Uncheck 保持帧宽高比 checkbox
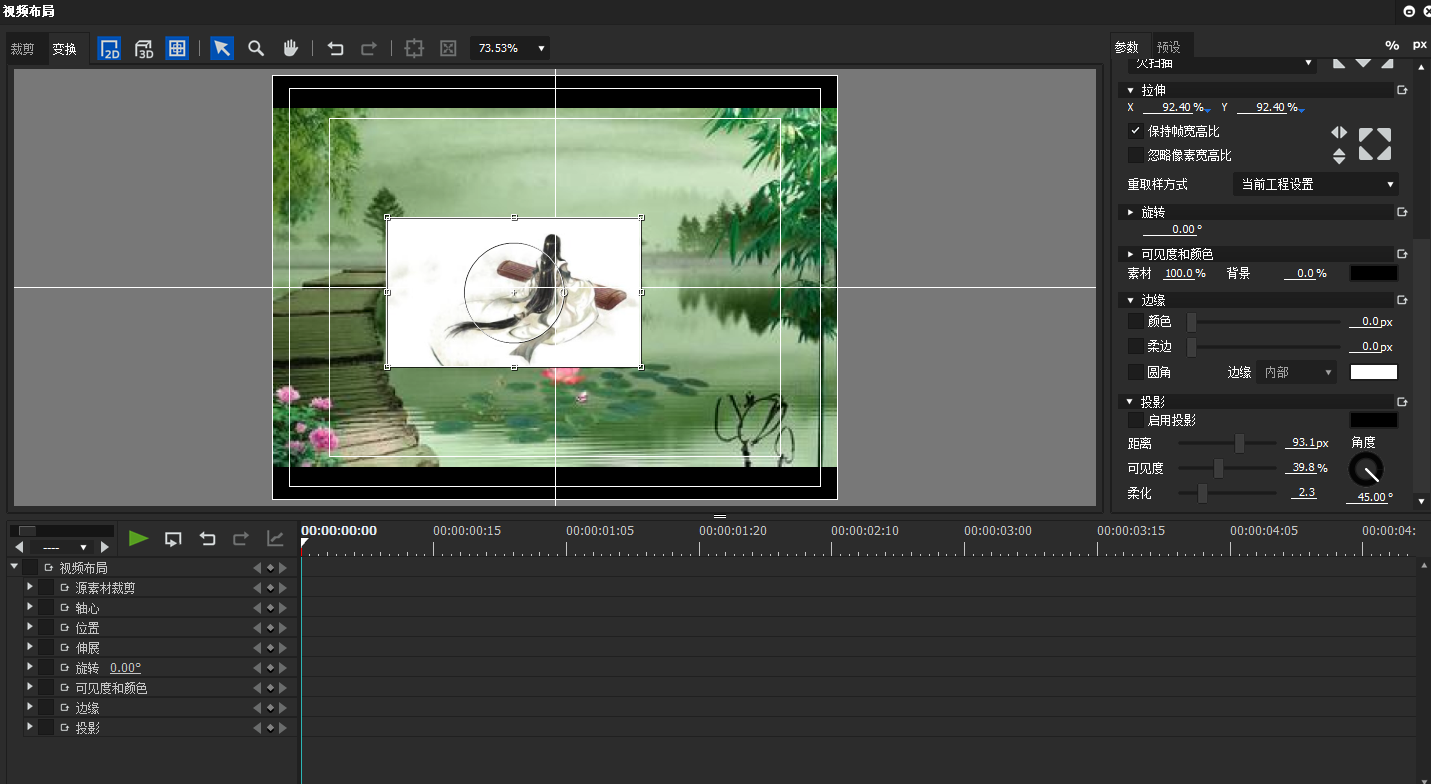The width and height of the screenshot is (1431, 784). pos(1135,131)
